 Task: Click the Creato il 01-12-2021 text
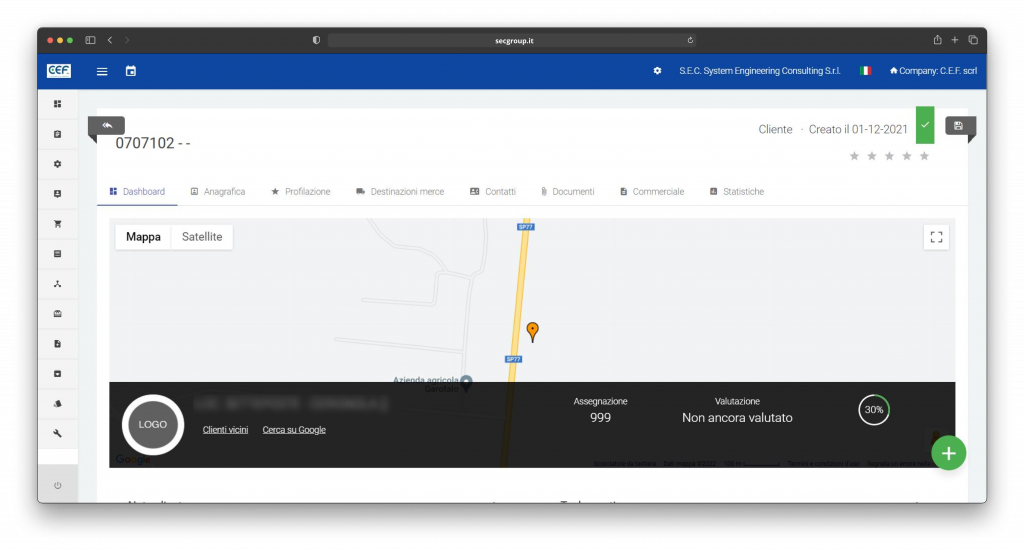[x=858, y=129]
